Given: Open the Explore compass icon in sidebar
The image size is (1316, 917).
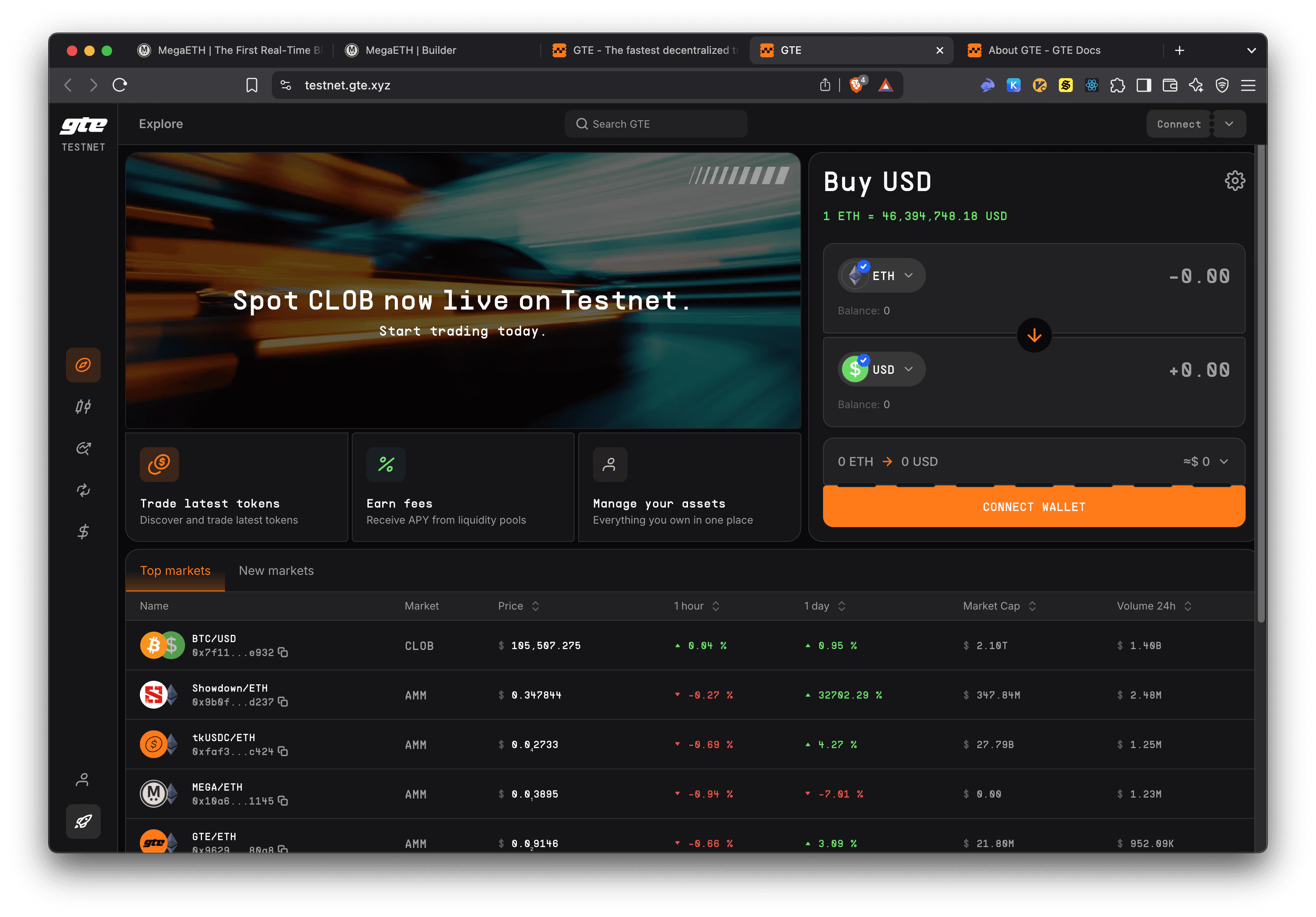Looking at the screenshot, I should tap(83, 365).
